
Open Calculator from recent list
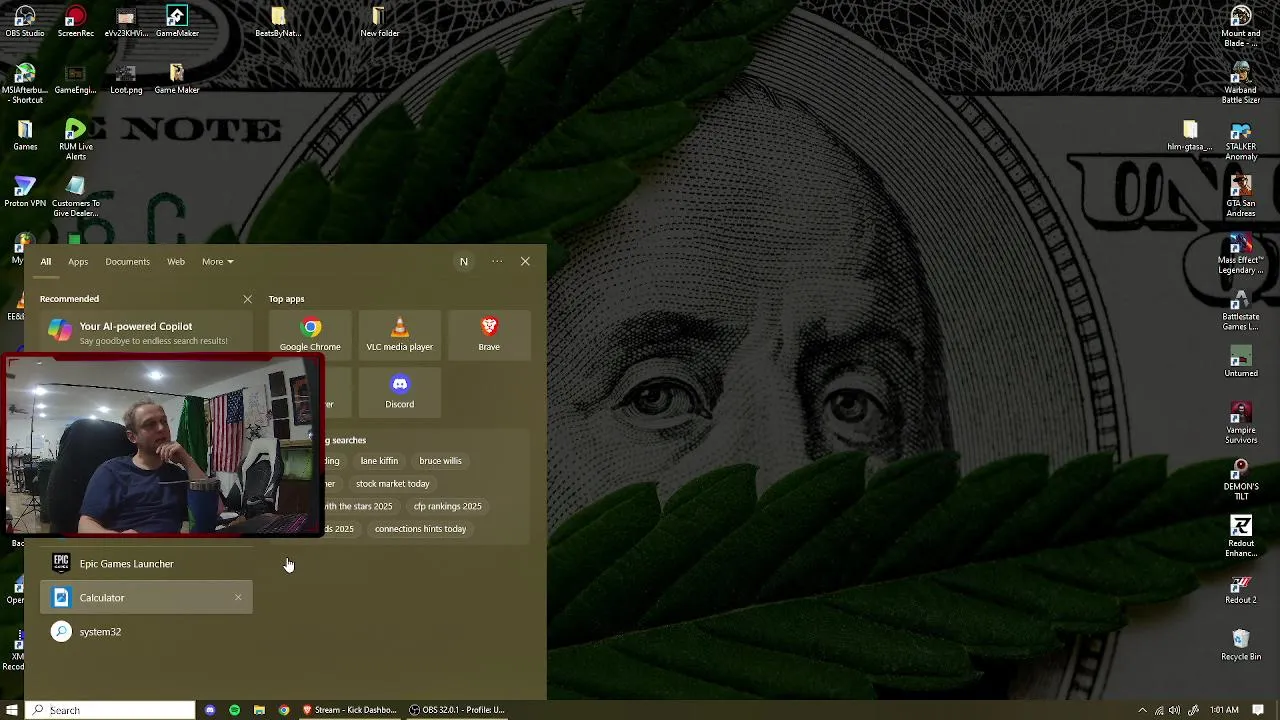click(x=146, y=598)
